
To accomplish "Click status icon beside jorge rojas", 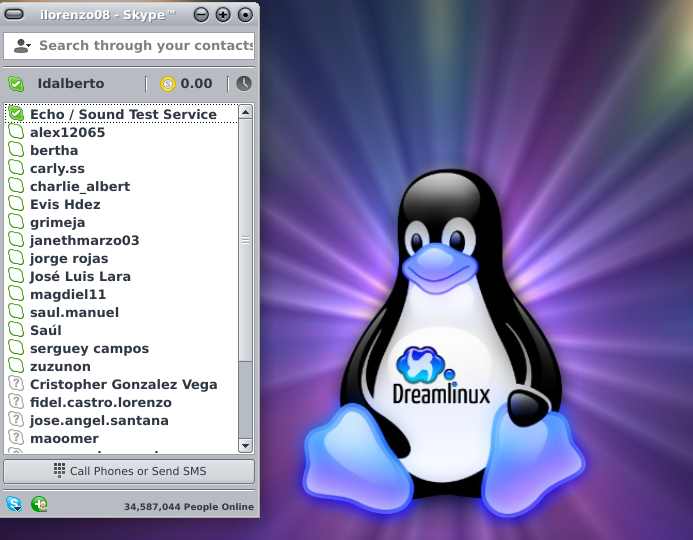I will pos(16,258).
